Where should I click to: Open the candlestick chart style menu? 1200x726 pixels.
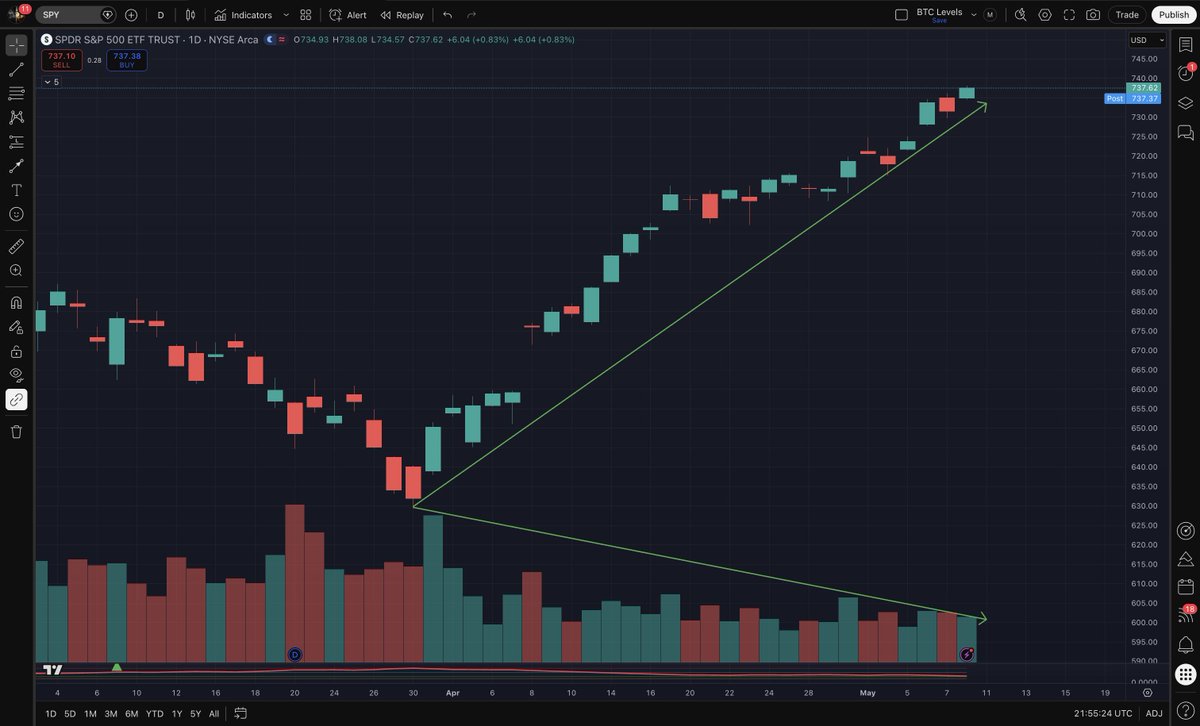[x=190, y=15]
